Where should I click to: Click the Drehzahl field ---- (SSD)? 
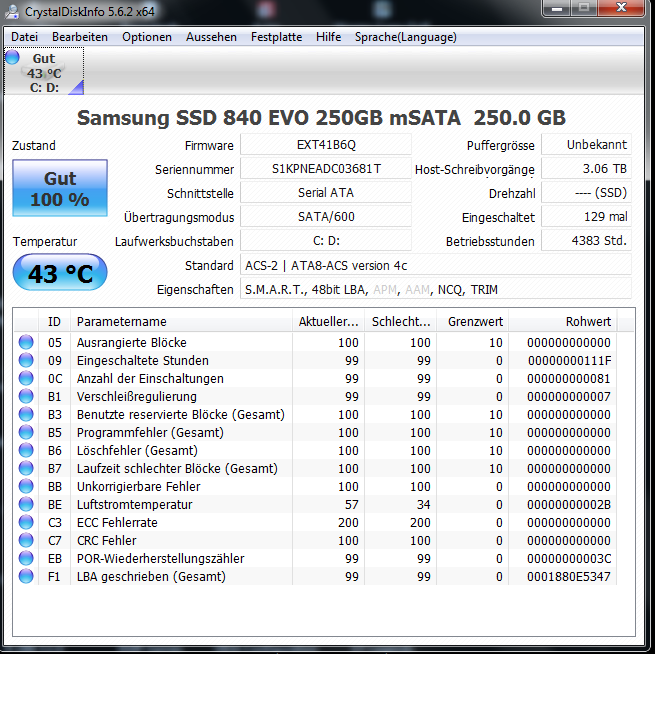click(586, 193)
